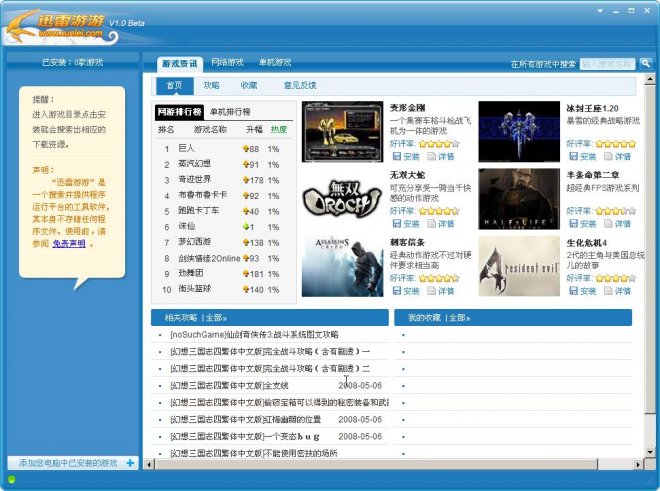Click star rating of 冰封王座1.20
This screenshot has height=491, width=660.
coord(616,144)
